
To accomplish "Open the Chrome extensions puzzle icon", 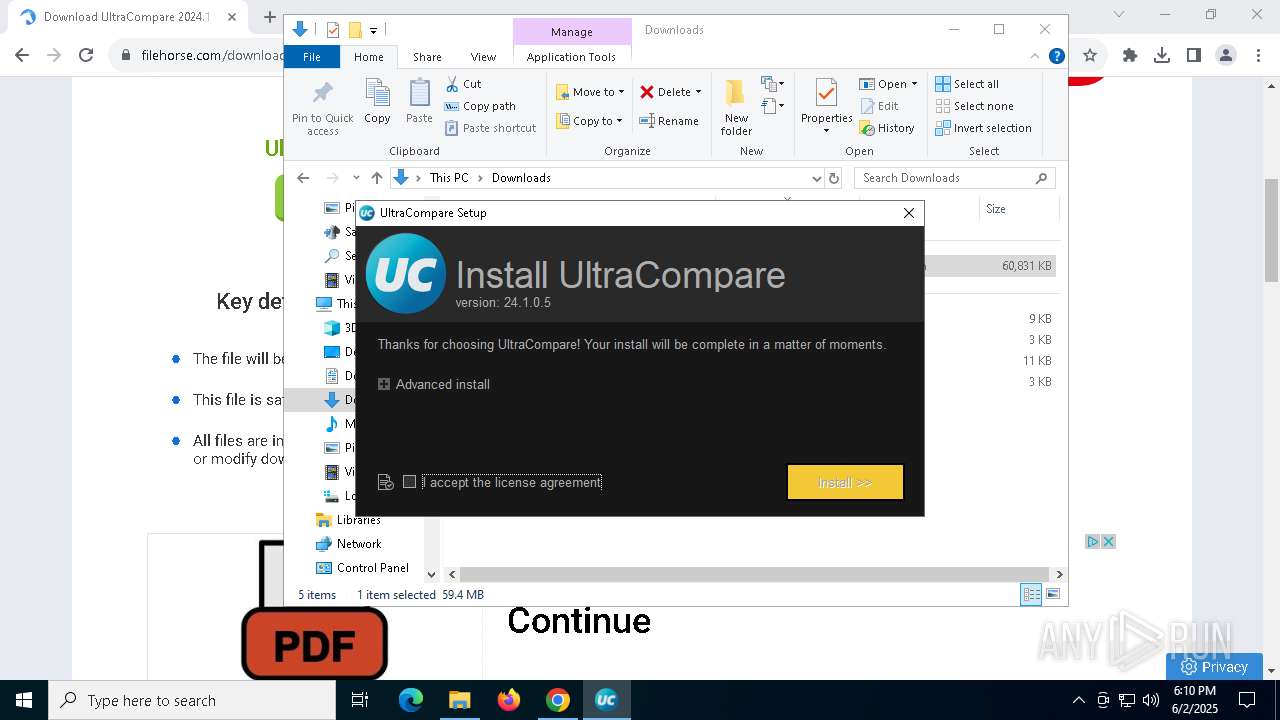I will click(x=1130, y=56).
